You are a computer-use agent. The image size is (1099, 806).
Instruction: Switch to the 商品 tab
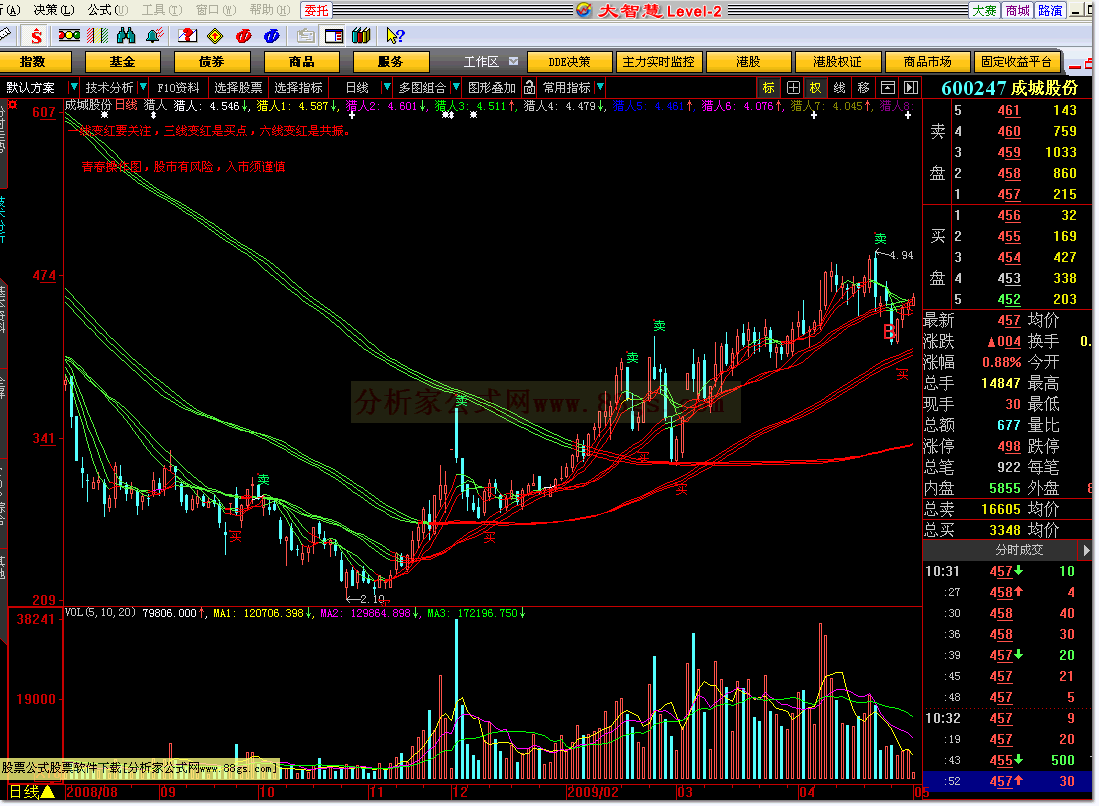pyautogui.click(x=301, y=62)
